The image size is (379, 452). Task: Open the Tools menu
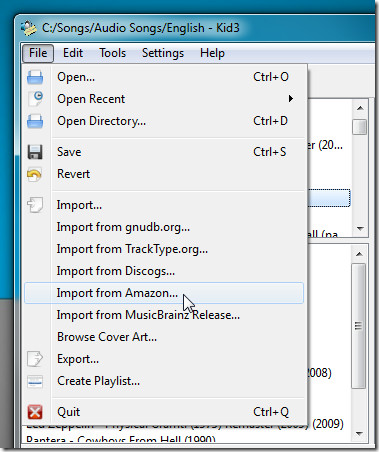click(113, 53)
